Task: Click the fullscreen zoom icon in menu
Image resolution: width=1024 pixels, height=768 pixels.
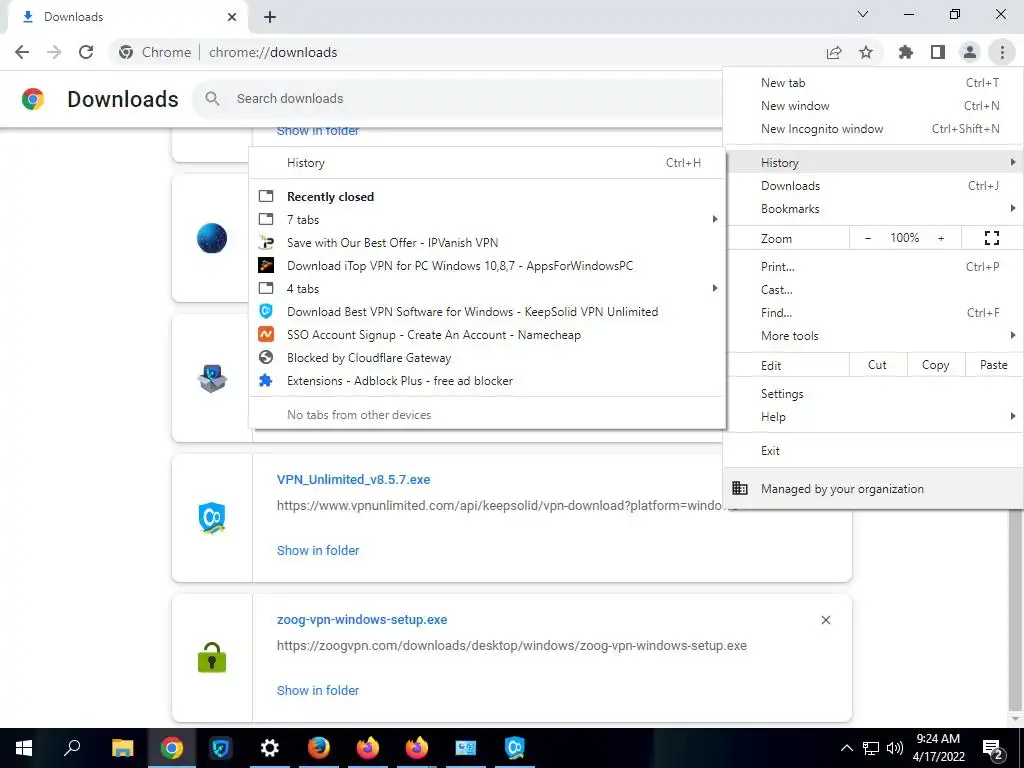Action: coord(991,238)
